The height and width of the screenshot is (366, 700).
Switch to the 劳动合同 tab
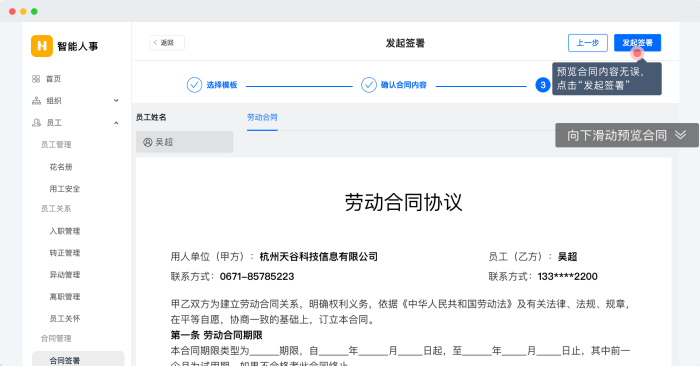click(262, 117)
